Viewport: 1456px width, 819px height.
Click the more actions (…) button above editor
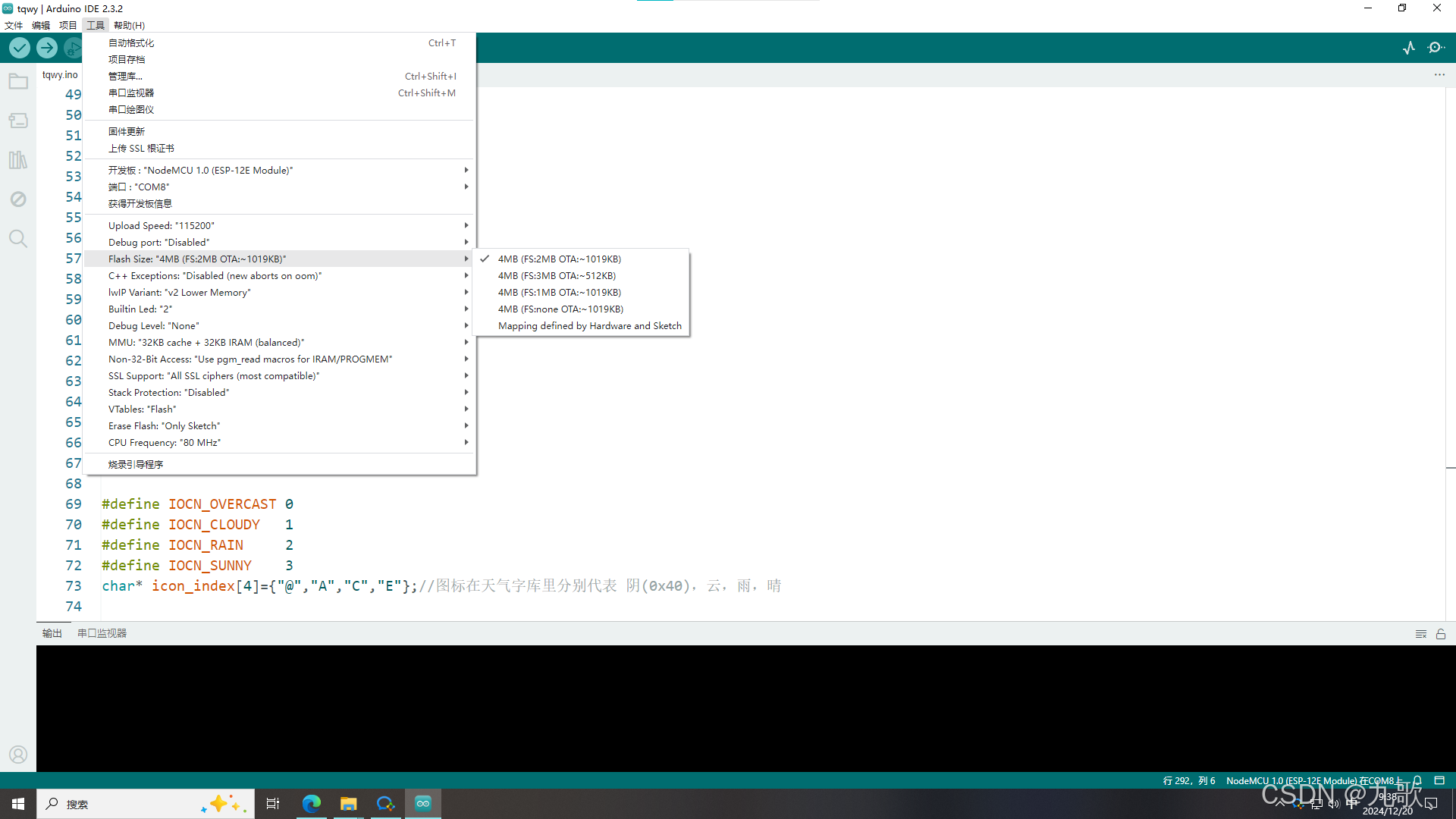(x=1440, y=74)
